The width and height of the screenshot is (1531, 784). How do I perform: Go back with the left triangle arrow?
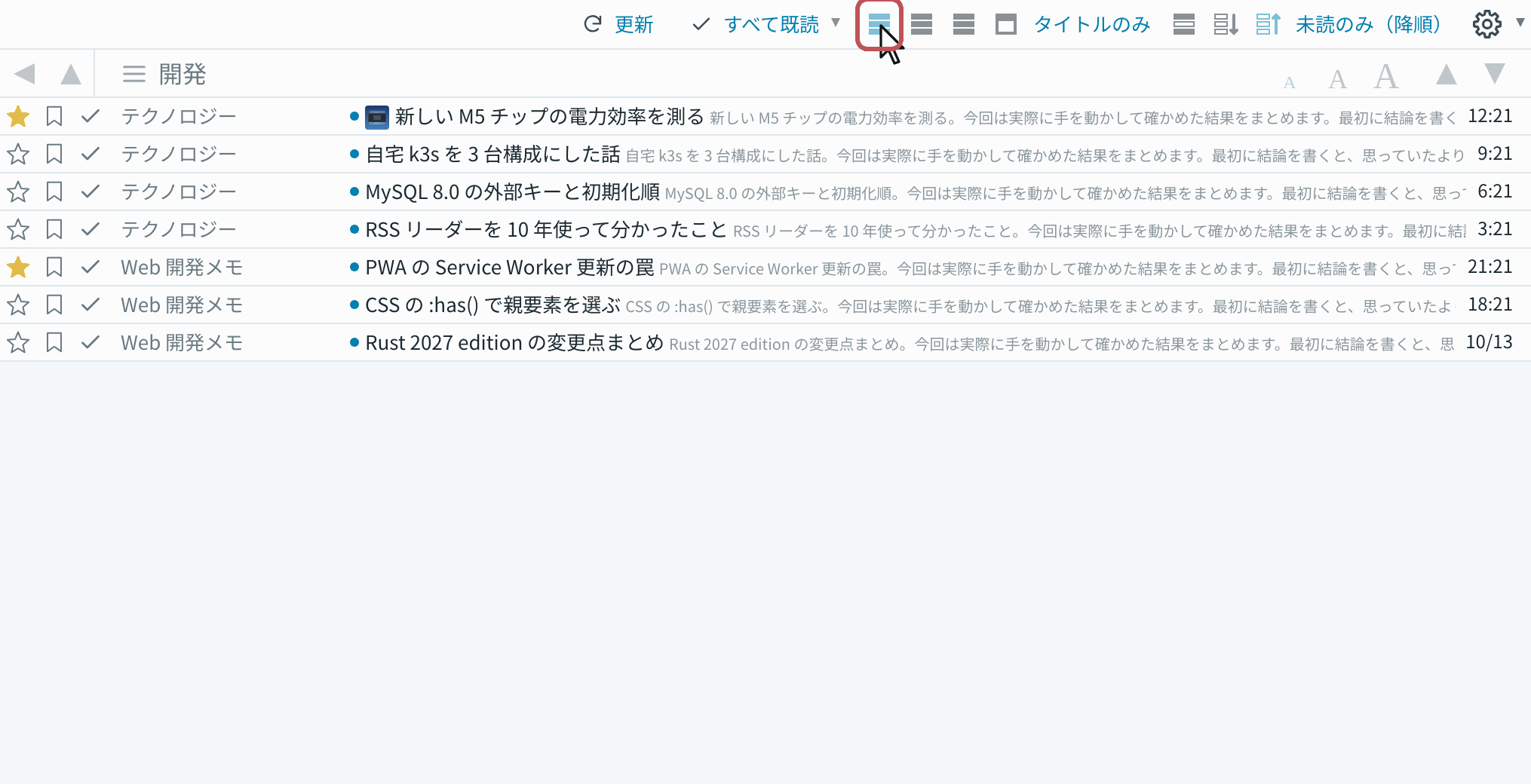[x=25, y=74]
